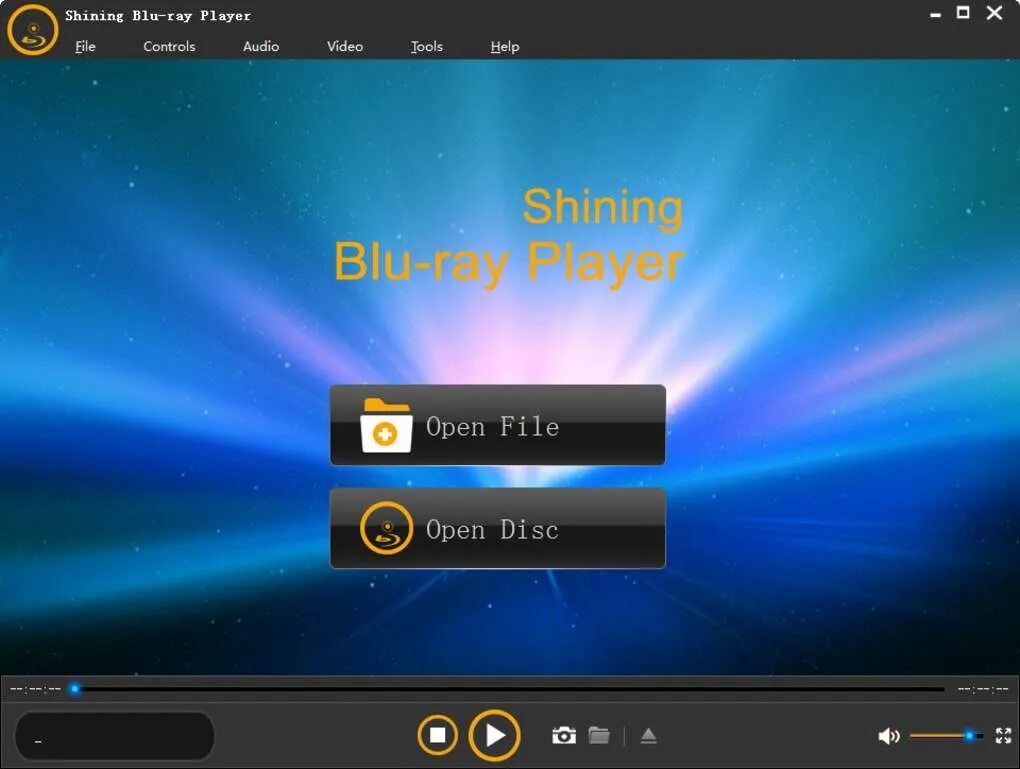1020x769 pixels.
Task: Maximize the player window
Action: coord(963,12)
